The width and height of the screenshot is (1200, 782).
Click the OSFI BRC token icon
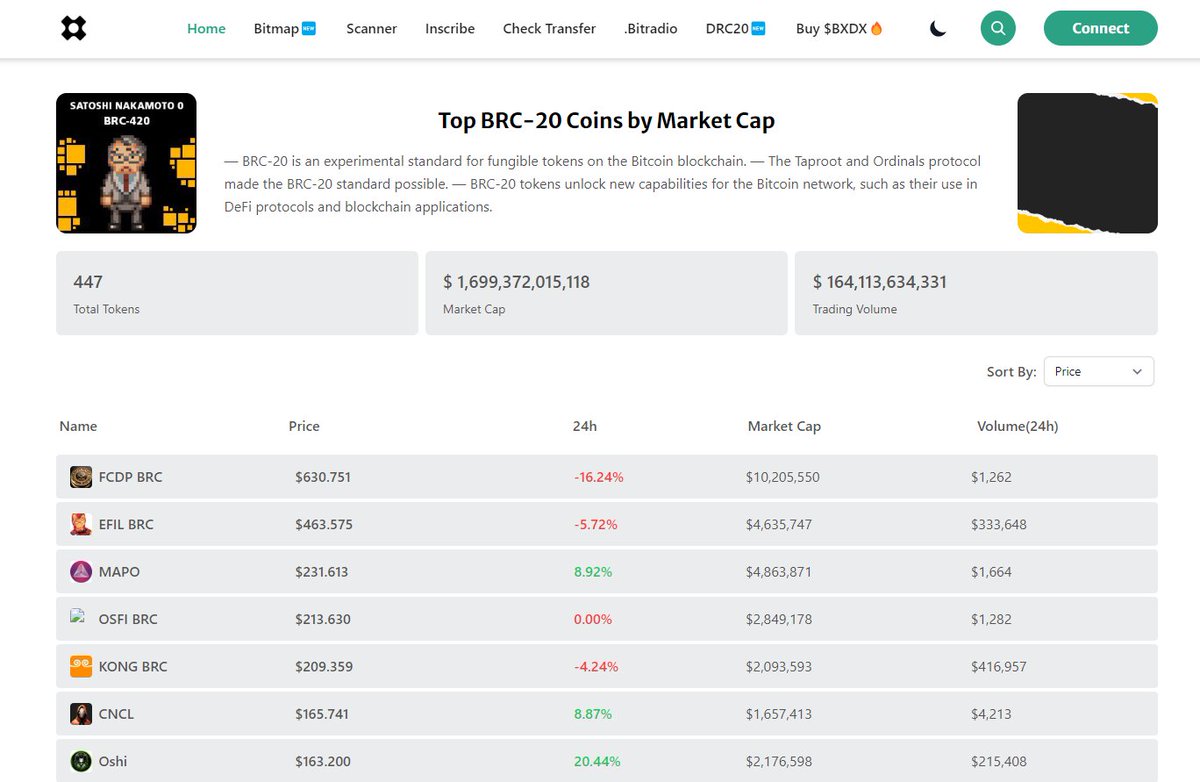click(78, 618)
